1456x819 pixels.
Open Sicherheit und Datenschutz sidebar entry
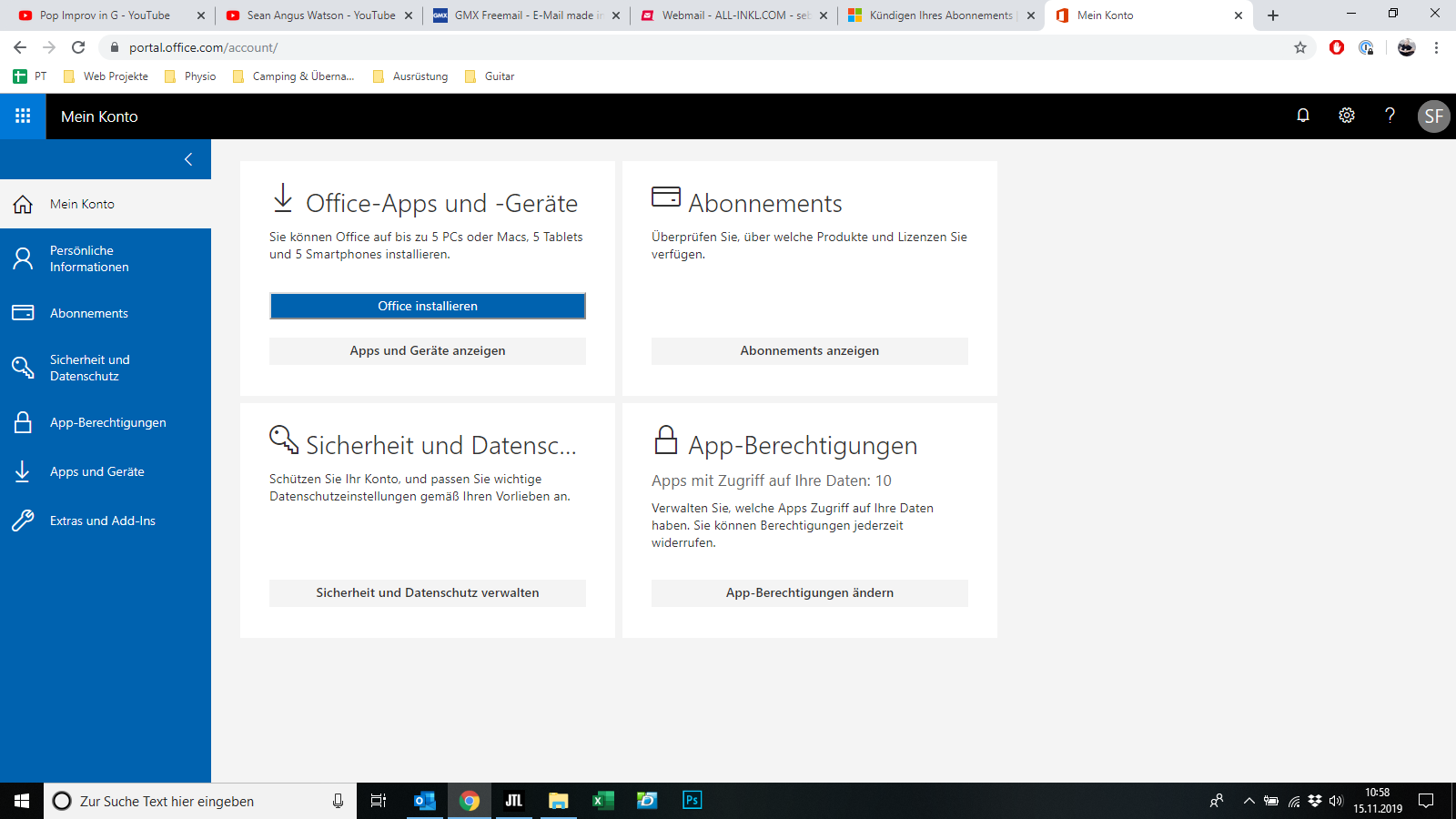pyautogui.click(x=106, y=368)
